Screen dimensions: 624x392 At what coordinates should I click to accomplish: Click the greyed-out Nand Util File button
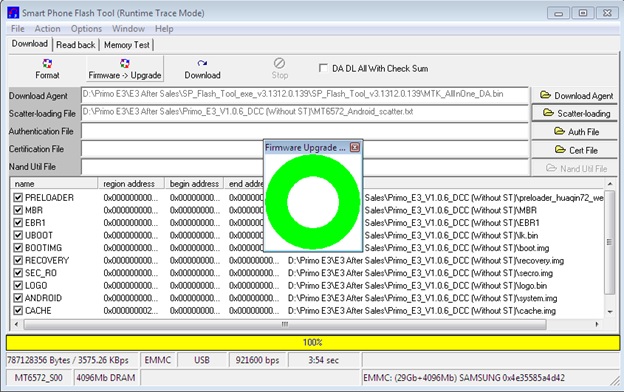click(576, 168)
